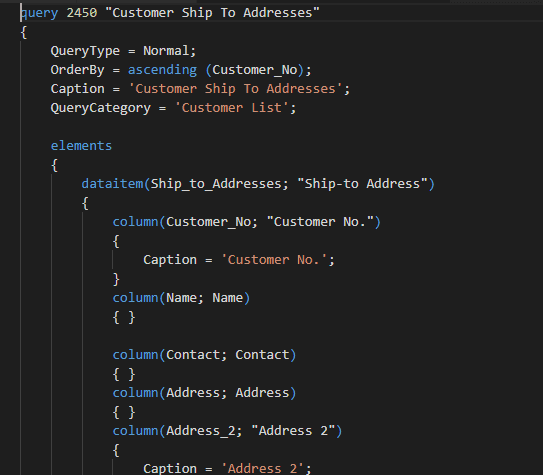543x475 pixels.
Task: Click the 'OrderBy' property name
Action: tap(77, 70)
